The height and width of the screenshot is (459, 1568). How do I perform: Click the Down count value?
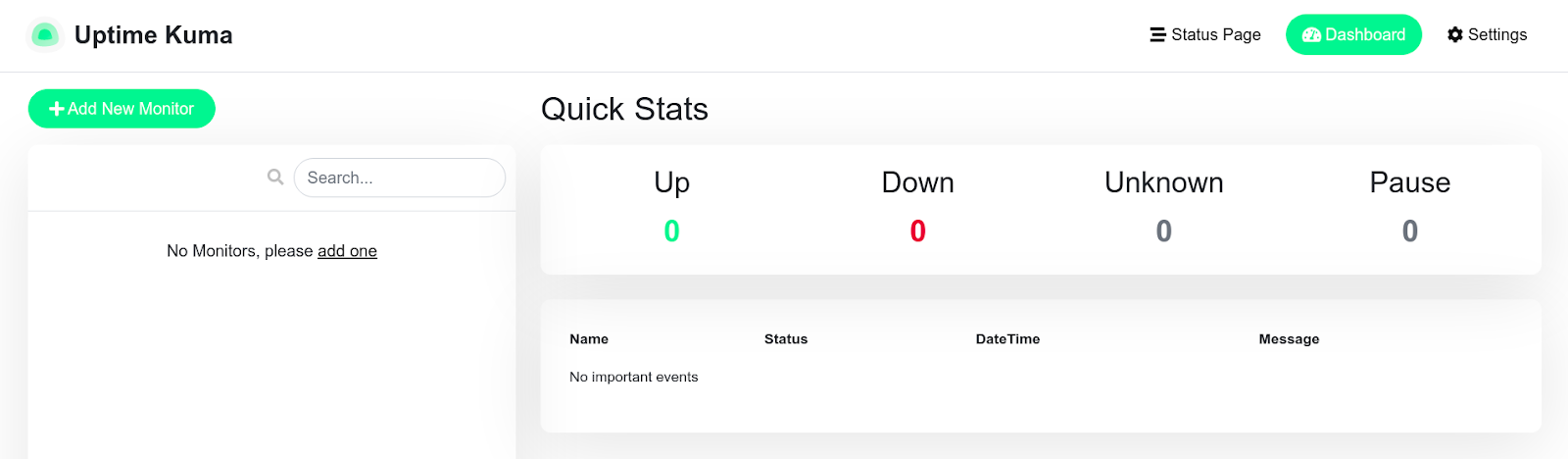918,231
